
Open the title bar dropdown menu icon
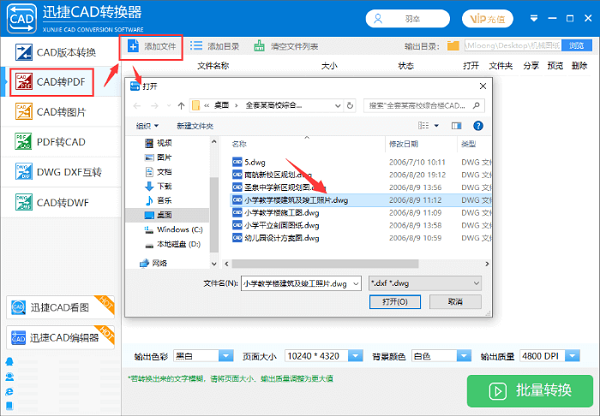pyautogui.click(x=534, y=18)
